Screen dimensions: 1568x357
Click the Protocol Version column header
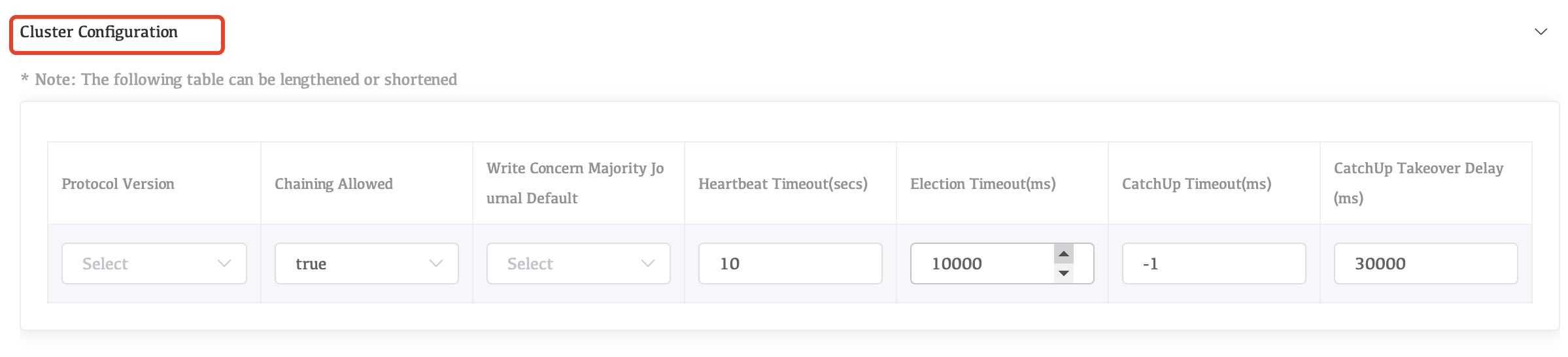(118, 184)
